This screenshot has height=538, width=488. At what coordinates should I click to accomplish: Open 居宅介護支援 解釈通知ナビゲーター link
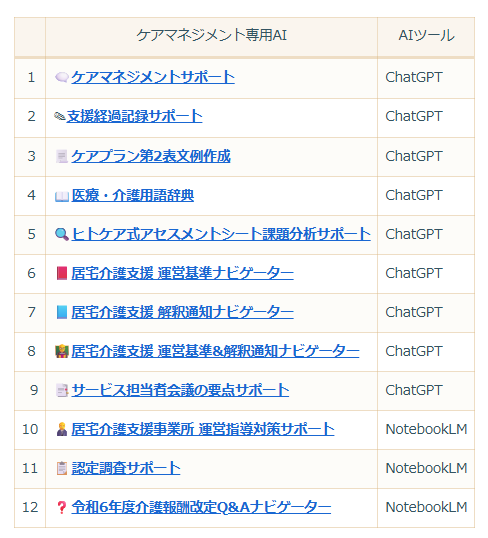(183, 313)
